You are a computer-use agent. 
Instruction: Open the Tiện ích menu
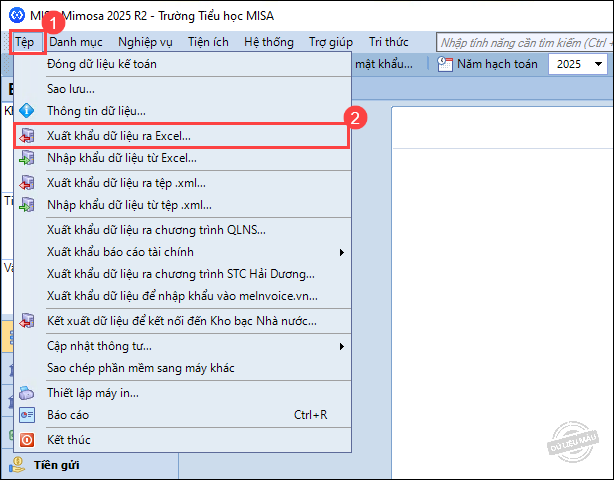(208, 42)
